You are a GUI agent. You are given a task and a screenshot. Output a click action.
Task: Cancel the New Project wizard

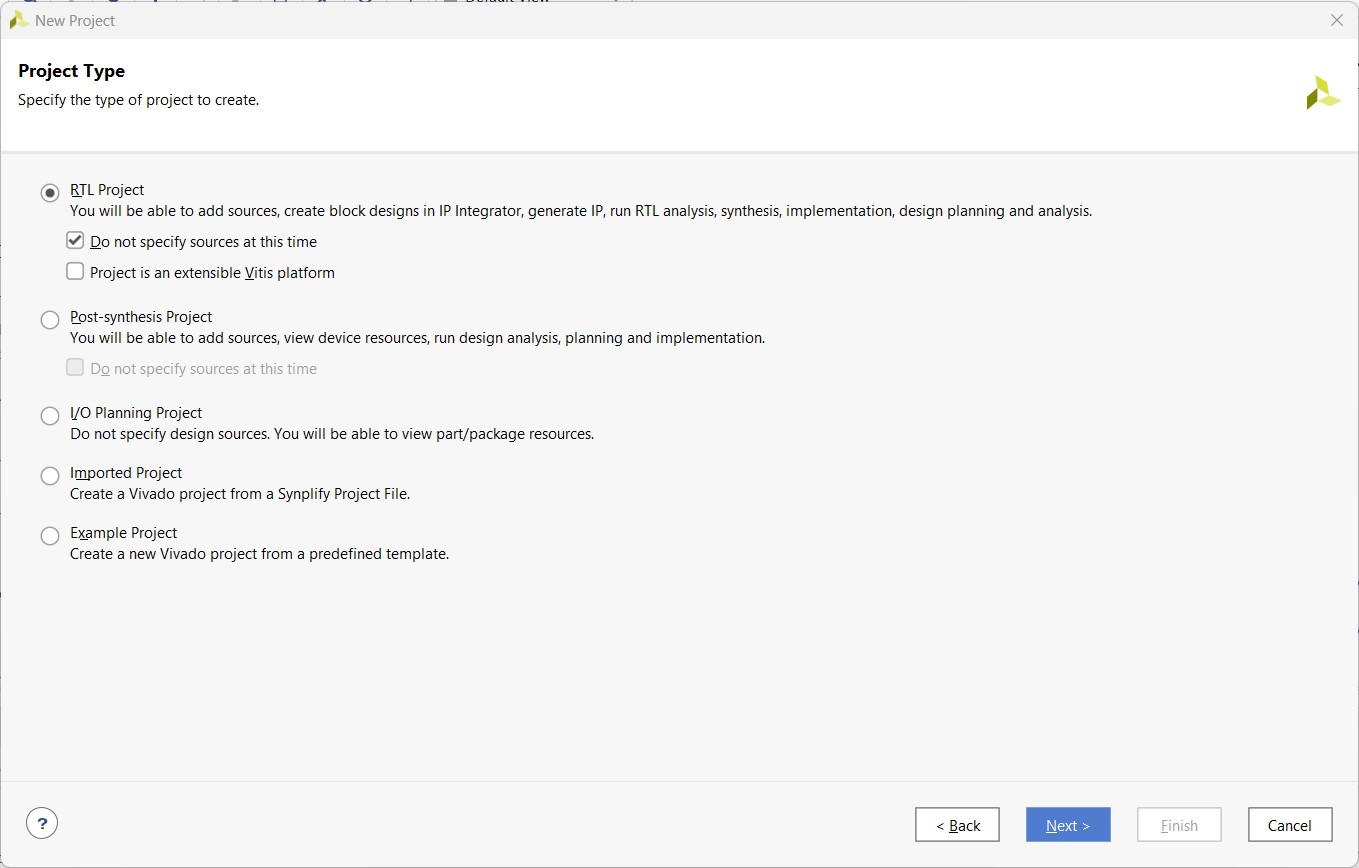point(1290,825)
